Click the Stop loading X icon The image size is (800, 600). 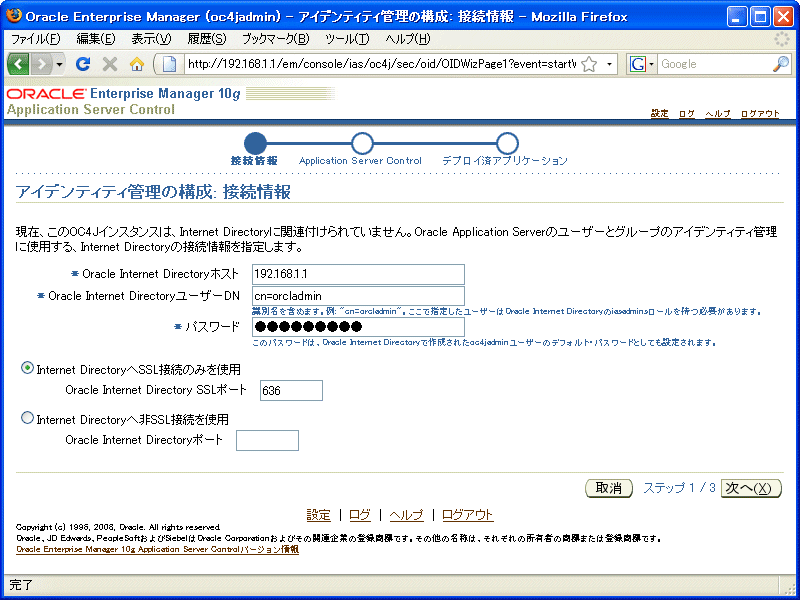110,64
